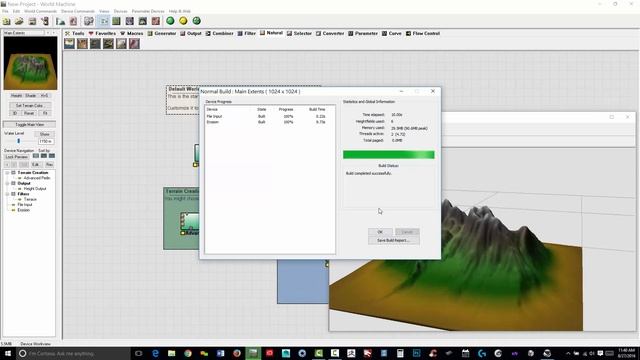Click the third green circle build icon
The height and width of the screenshot is (360, 640).
tap(196, 21)
